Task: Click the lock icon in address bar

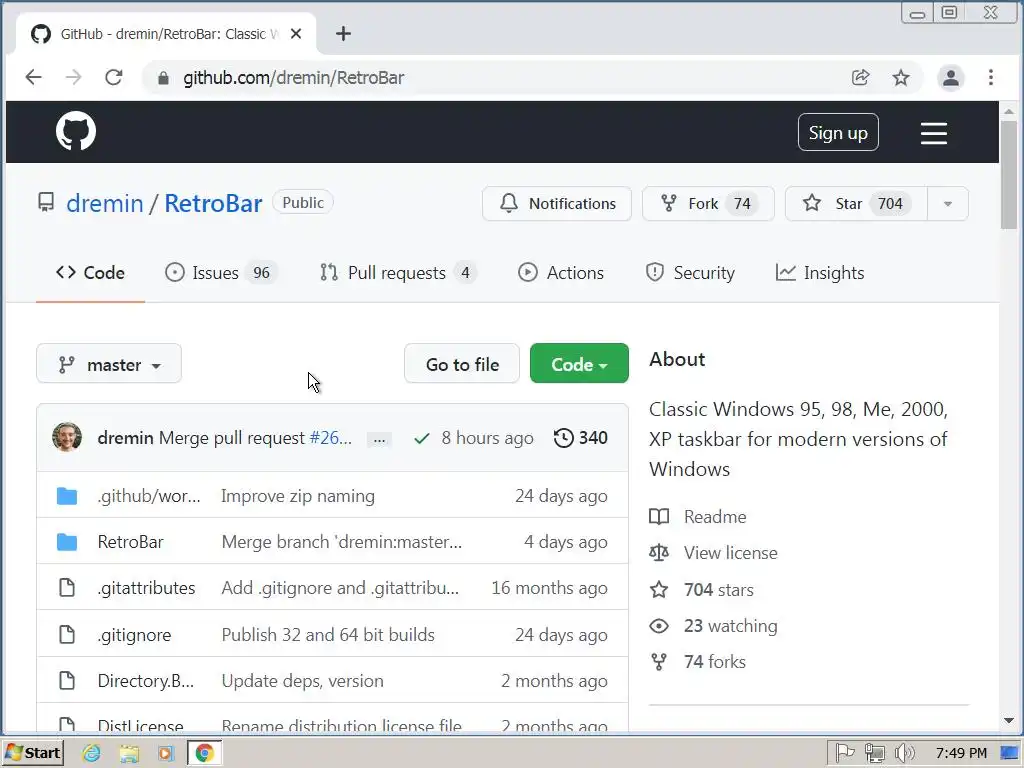Action: 163,78
